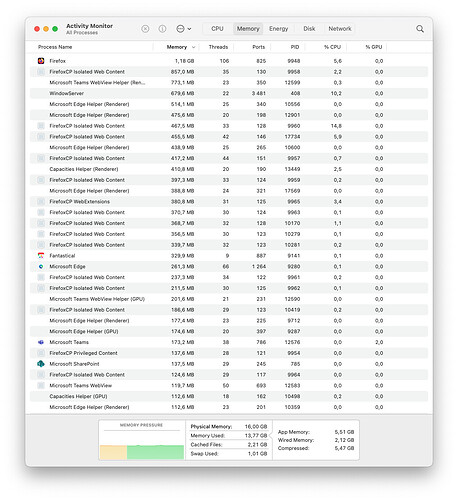Viewport: 458px width, 500px height.
Task: Click the Compressed 5,47 GB value
Action: [x=344, y=448]
